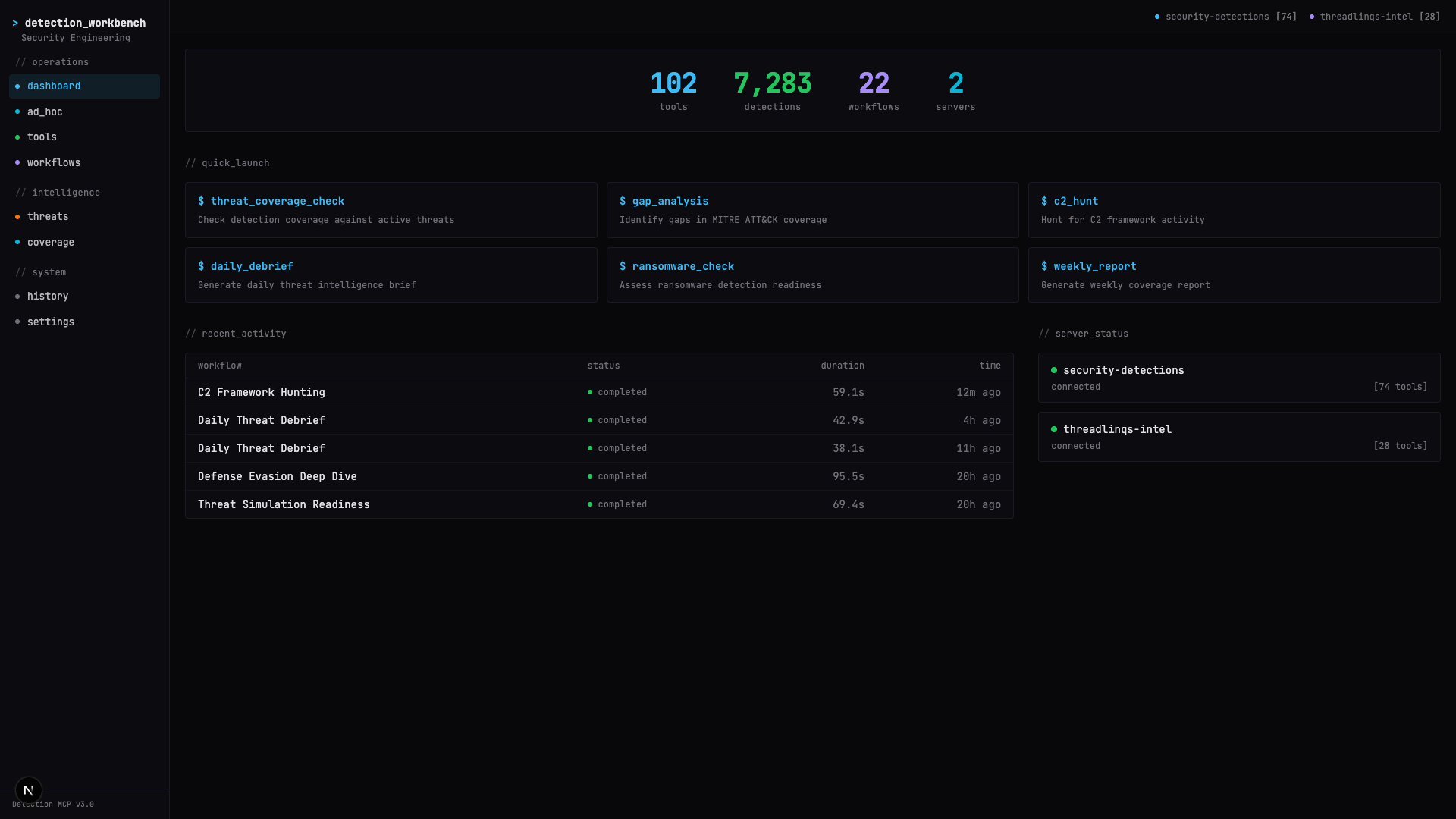Launch threat_coverage_check quick action
The height and width of the screenshot is (819, 1456).
(x=391, y=210)
